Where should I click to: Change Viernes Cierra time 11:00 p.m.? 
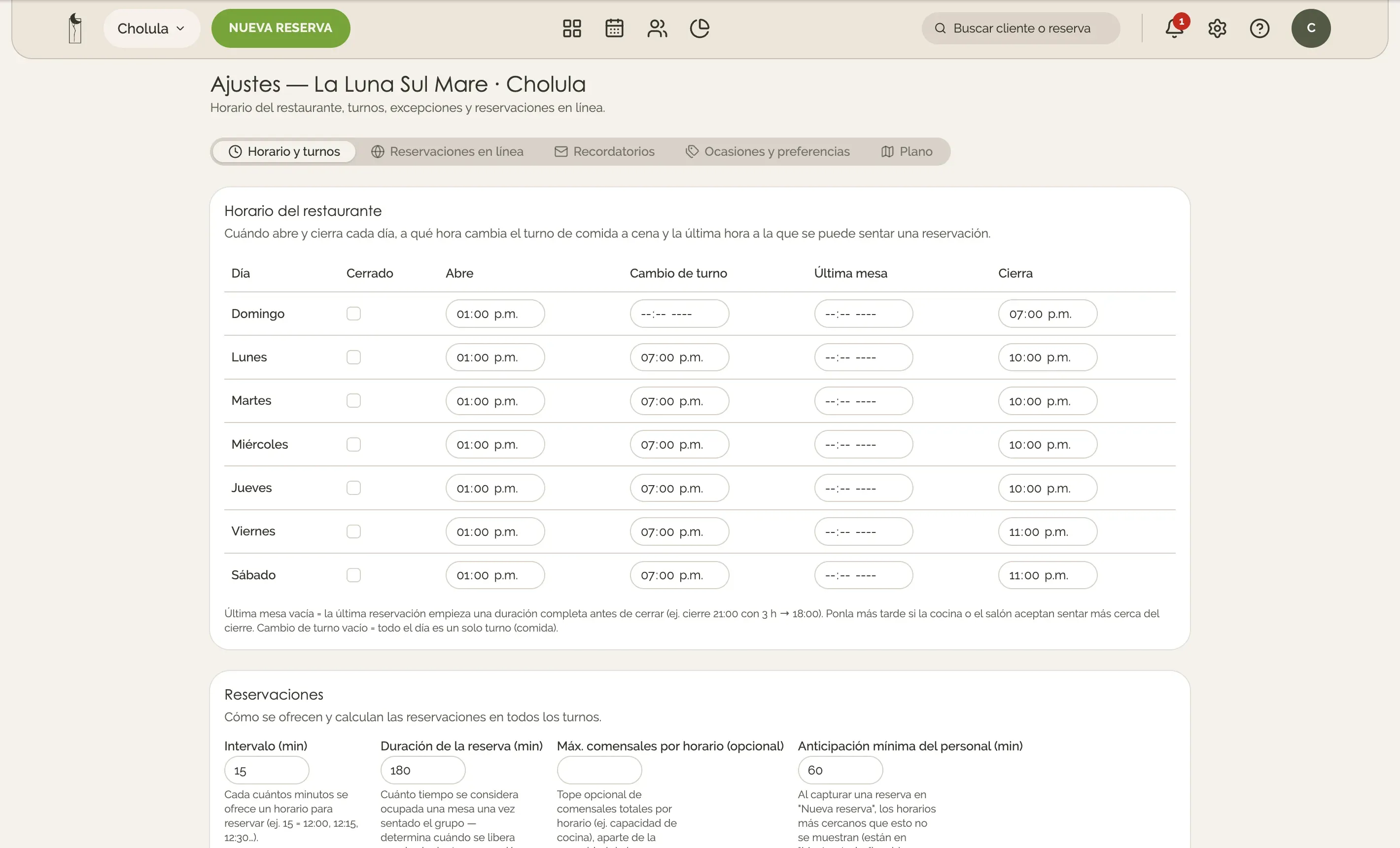1048,531
